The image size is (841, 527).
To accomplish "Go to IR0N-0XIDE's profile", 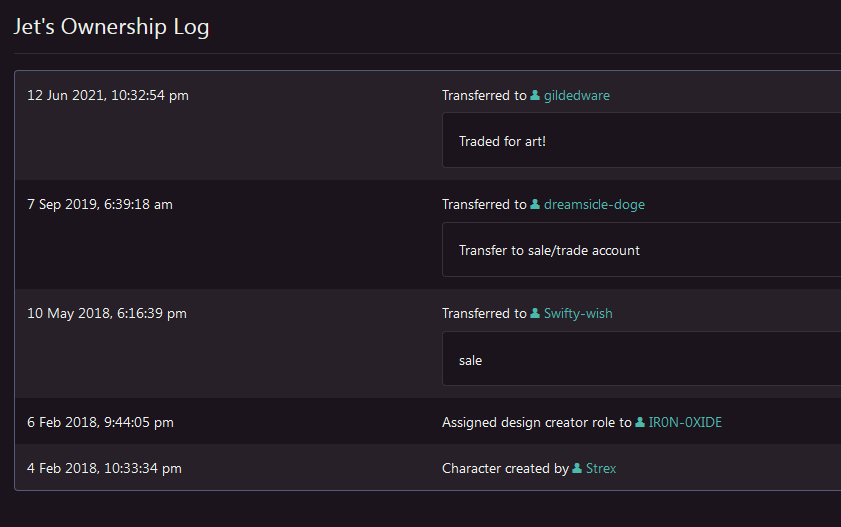I will pyautogui.click(x=685, y=423).
